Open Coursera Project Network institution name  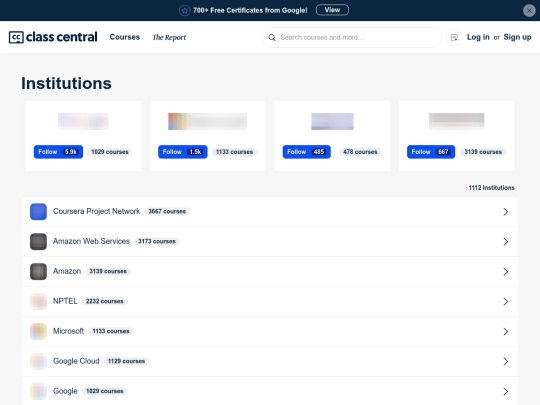click(96, 211)
